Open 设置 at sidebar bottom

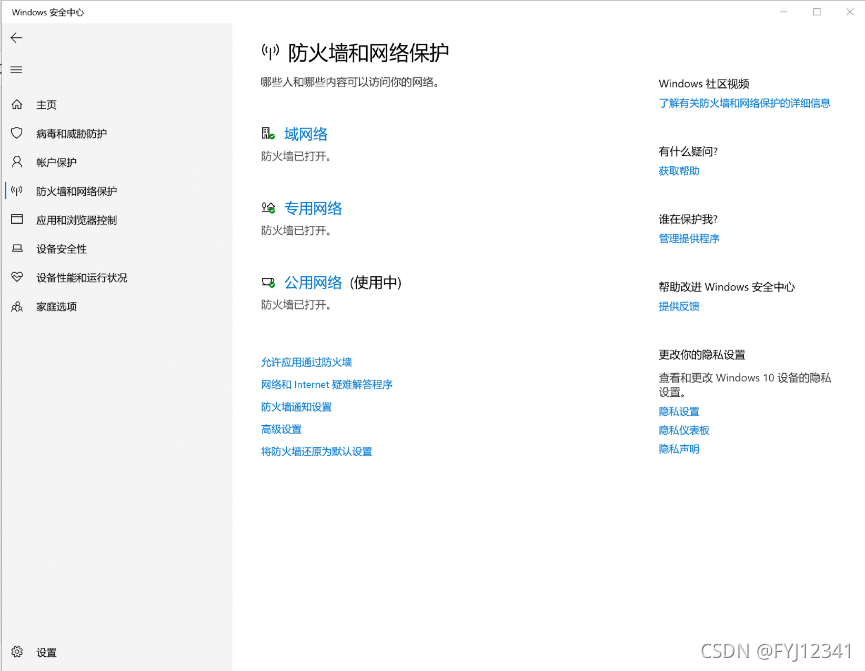click(46, 653)
